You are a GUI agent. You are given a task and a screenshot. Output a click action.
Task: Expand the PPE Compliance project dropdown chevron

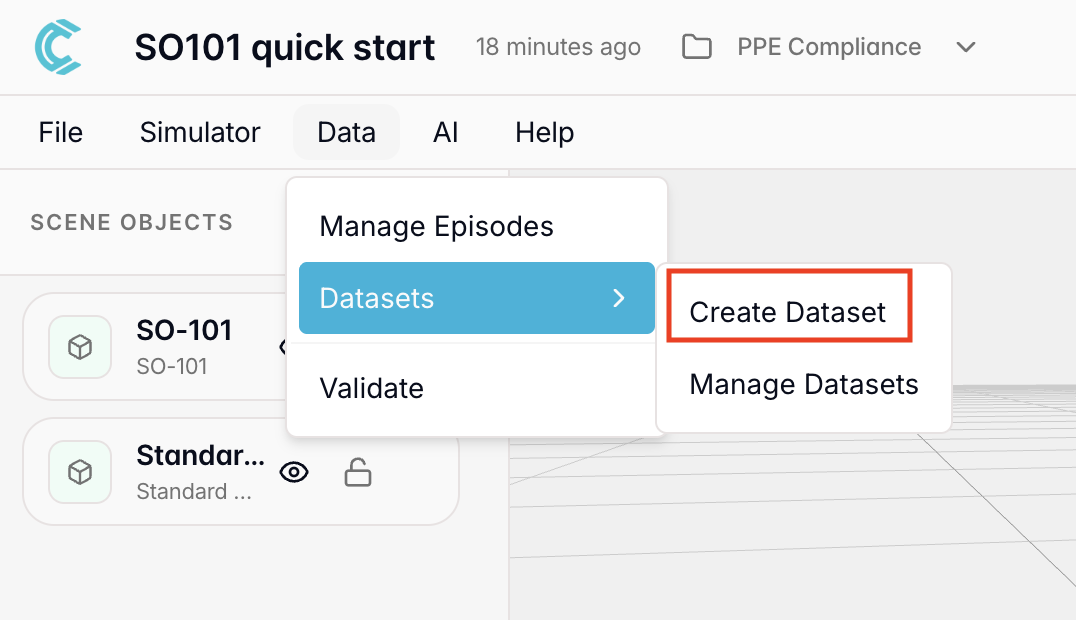(x=965, y=47)
